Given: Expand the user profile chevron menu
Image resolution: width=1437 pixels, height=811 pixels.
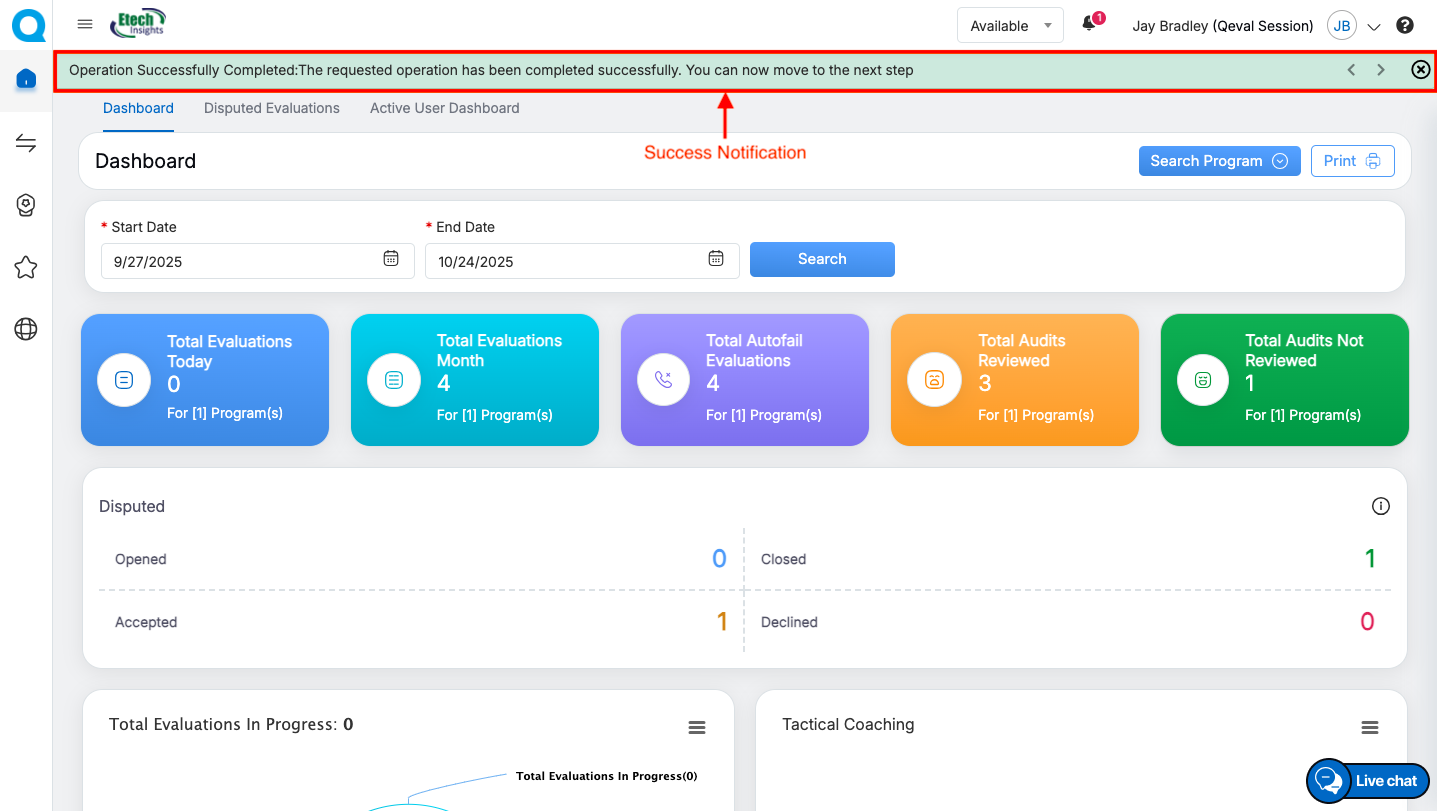Looking at the screenshot, I should [1373, 27].
